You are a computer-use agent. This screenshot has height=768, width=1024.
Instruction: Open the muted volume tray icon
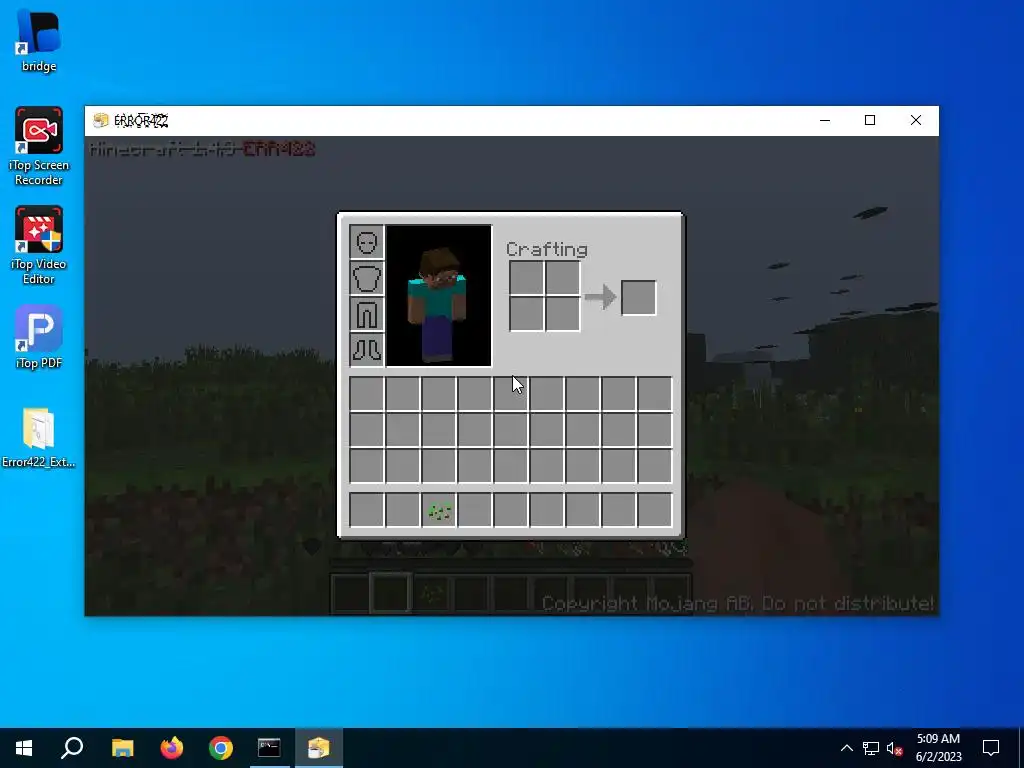[895, 748]
